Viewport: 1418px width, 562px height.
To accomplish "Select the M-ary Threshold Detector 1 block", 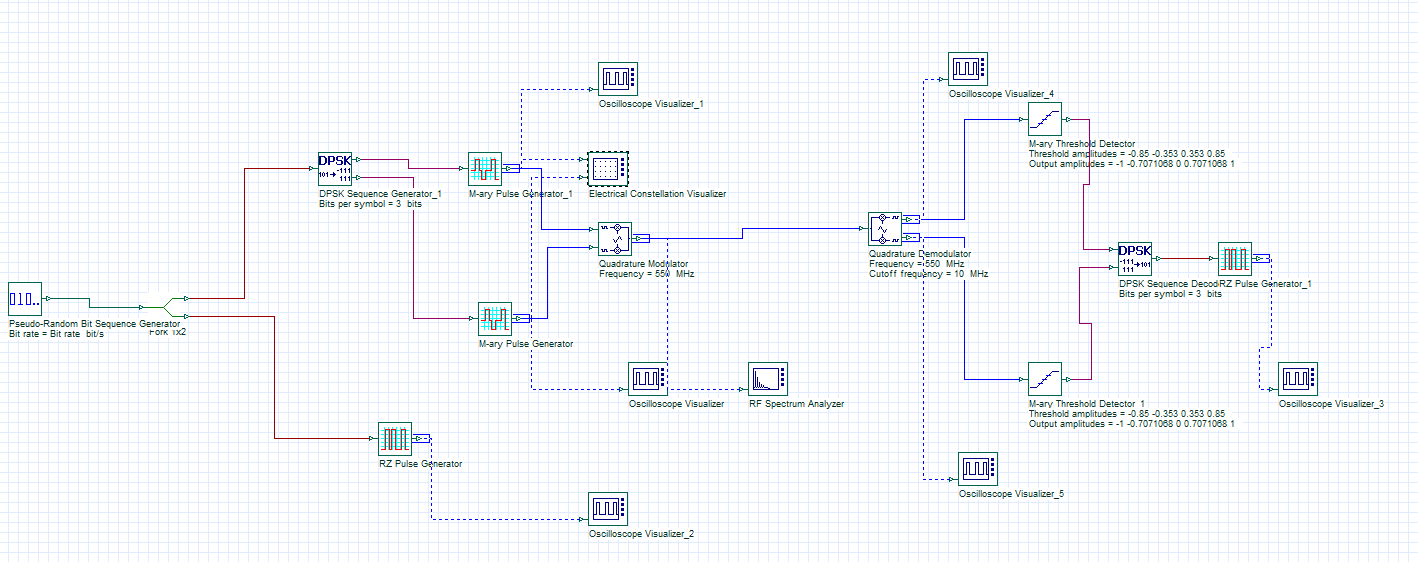I will click(1045, 379).
